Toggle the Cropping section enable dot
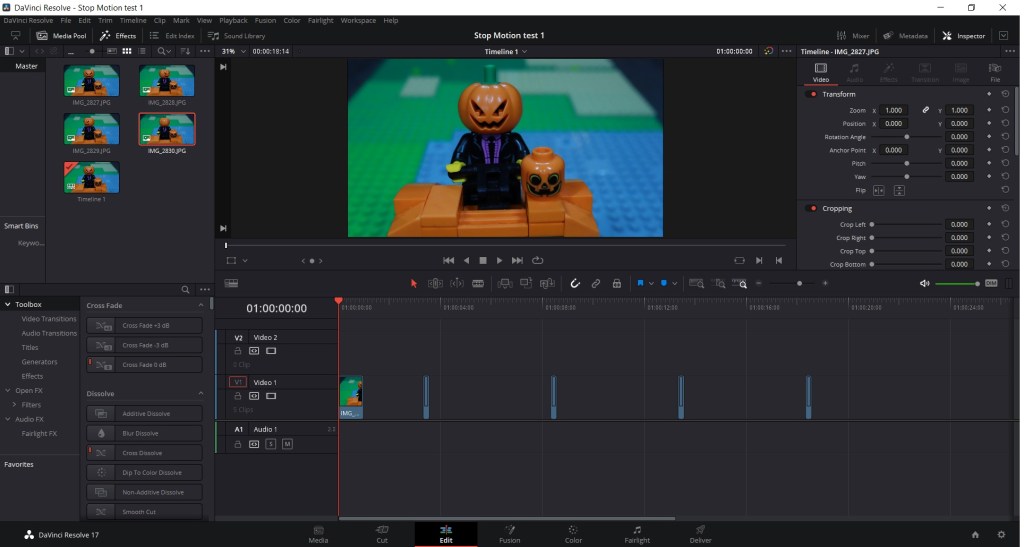The width and height of the screenshot is (1024, 547). 813,208
